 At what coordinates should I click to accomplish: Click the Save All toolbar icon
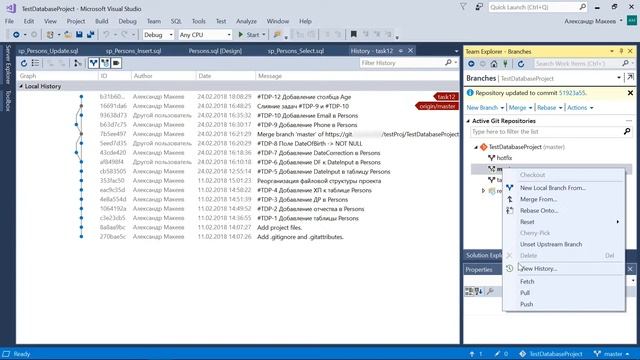point(90,35)
